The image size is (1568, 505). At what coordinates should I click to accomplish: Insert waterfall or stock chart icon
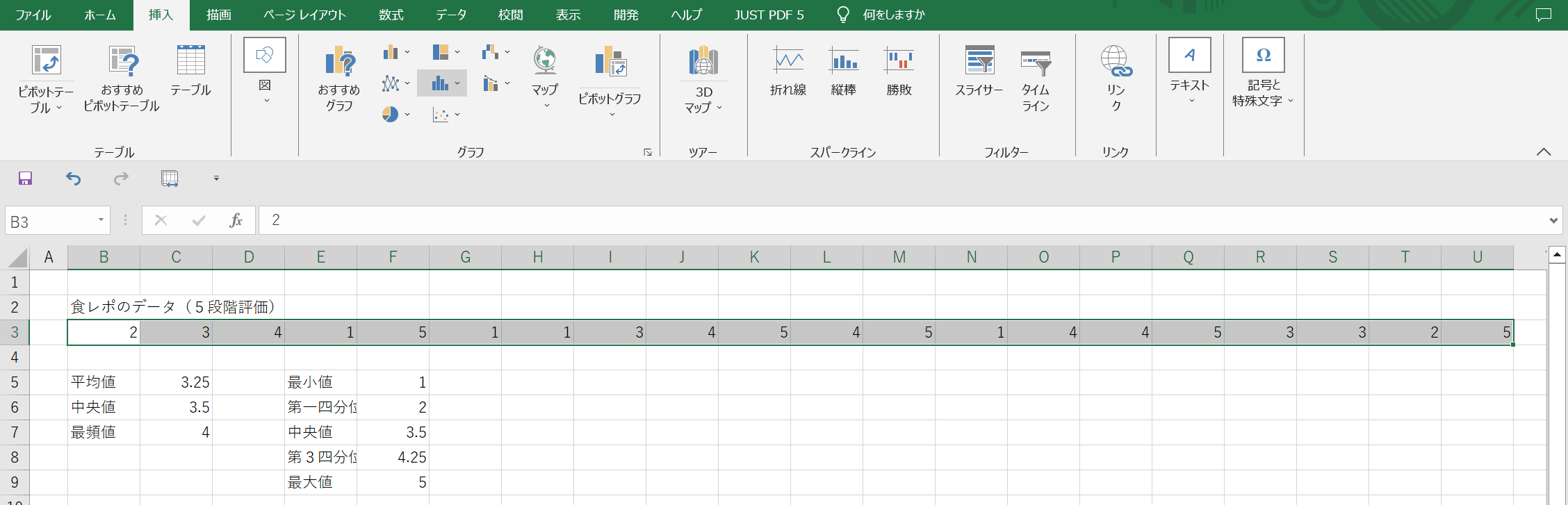coord(491,52)
